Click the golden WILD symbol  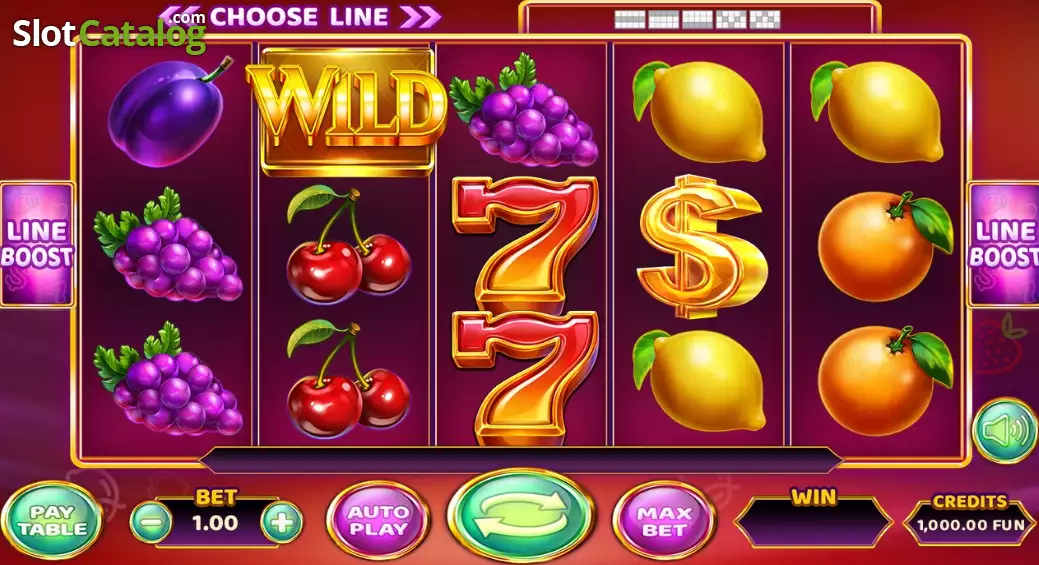click(347, 111)
